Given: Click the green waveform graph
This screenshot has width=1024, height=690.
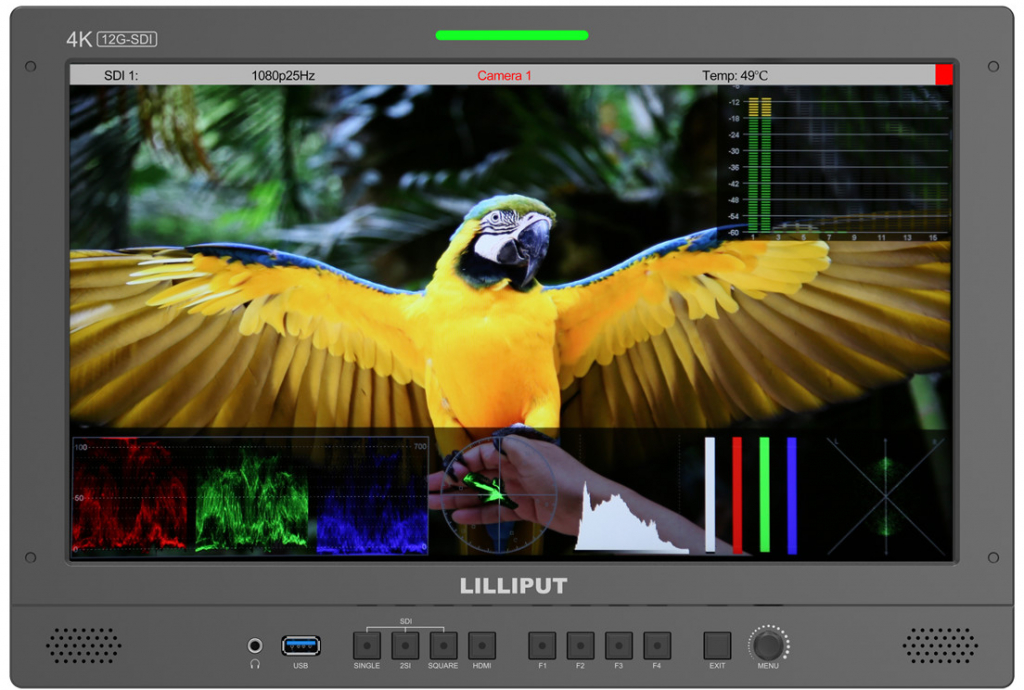Looking at the screenshot, I should tap(251, 499).
